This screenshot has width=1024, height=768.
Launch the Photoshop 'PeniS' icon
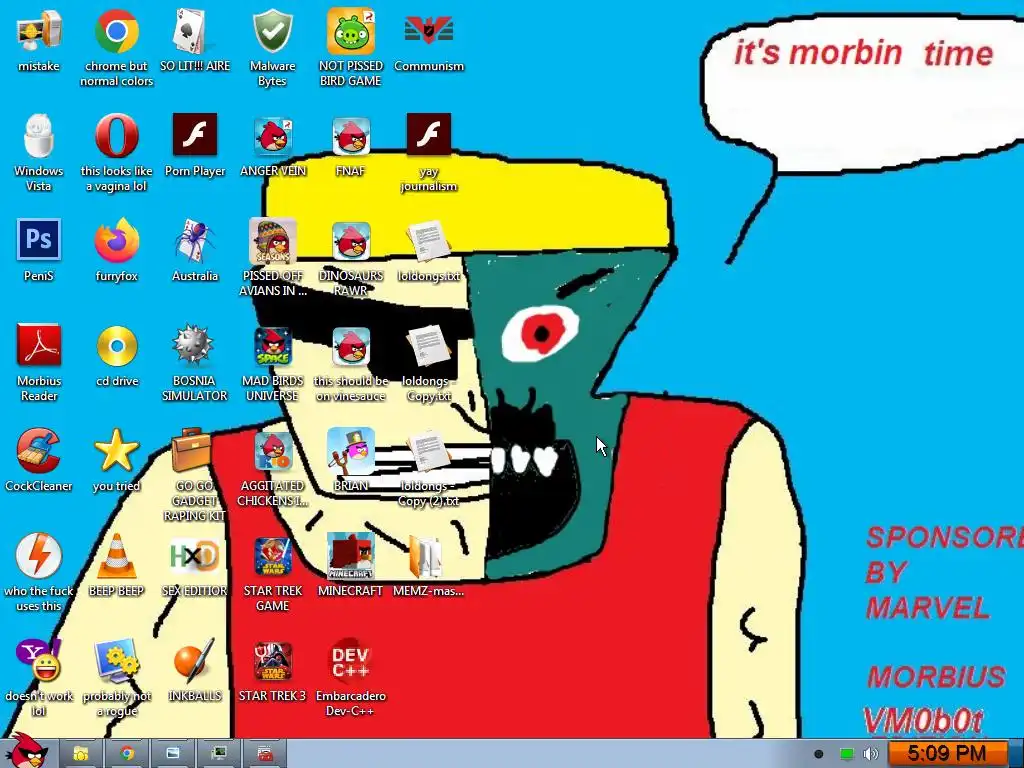(x=39, y=240)
